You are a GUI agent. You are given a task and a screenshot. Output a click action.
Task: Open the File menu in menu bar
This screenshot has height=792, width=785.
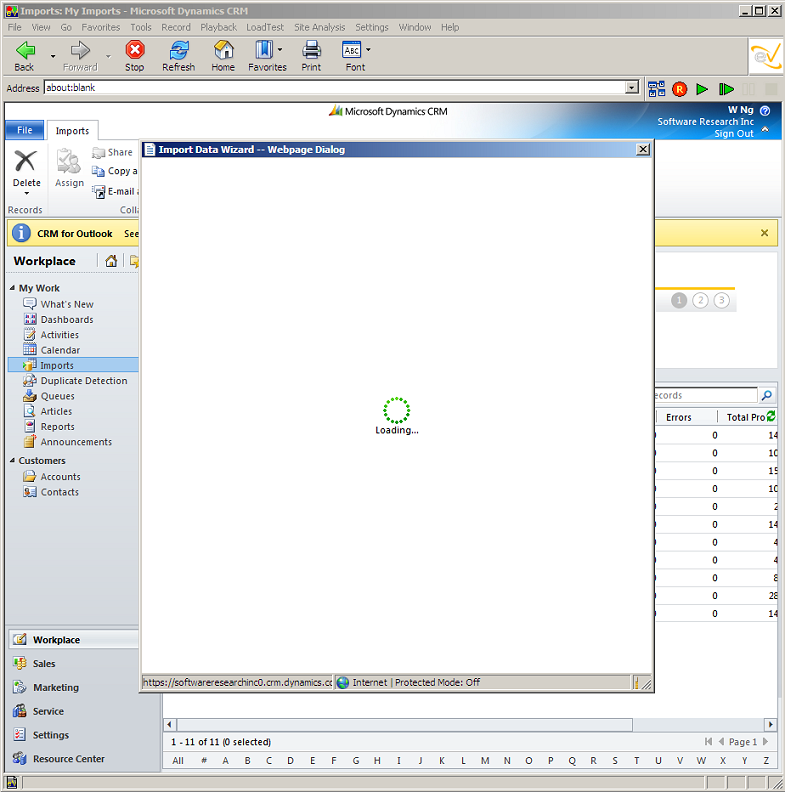point(15,27)
